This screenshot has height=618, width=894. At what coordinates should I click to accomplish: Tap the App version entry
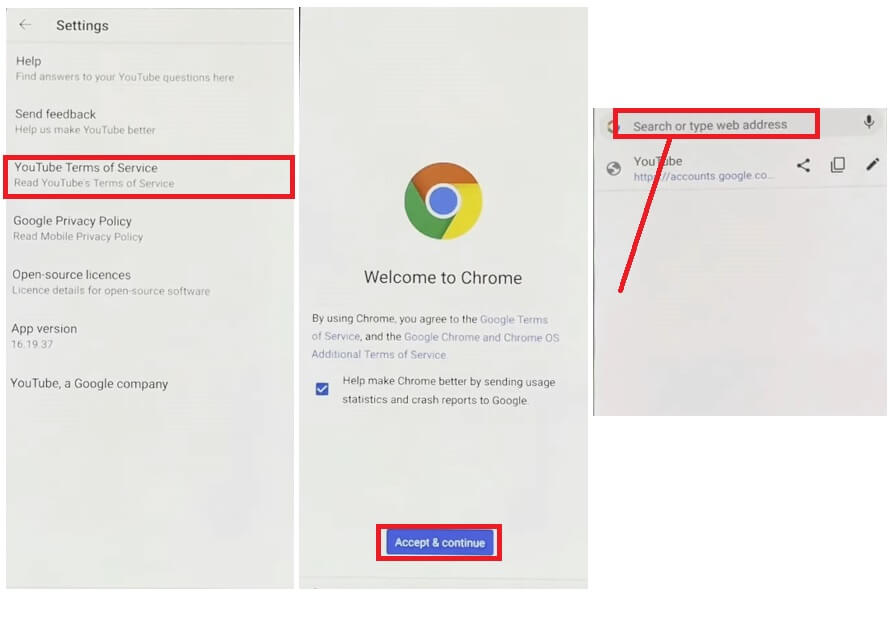pyautogui.click(x=149, y=336)
